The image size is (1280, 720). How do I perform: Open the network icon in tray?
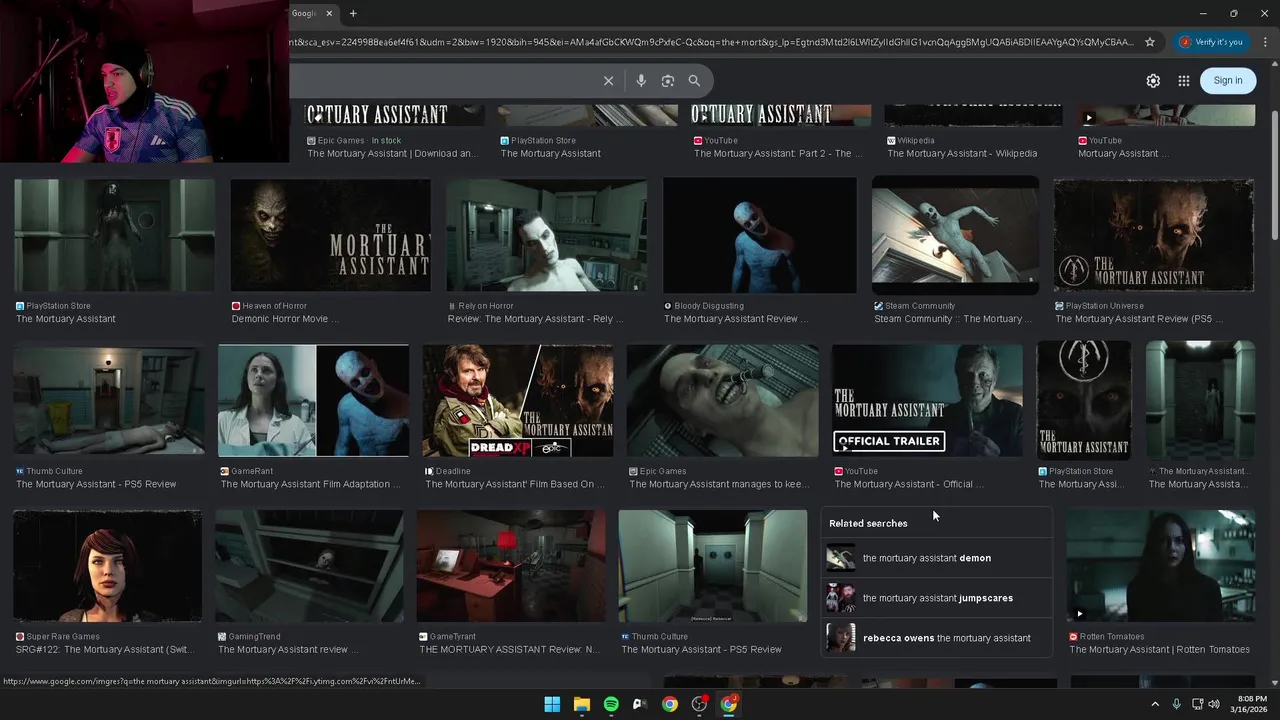[x=1197, y=704]
